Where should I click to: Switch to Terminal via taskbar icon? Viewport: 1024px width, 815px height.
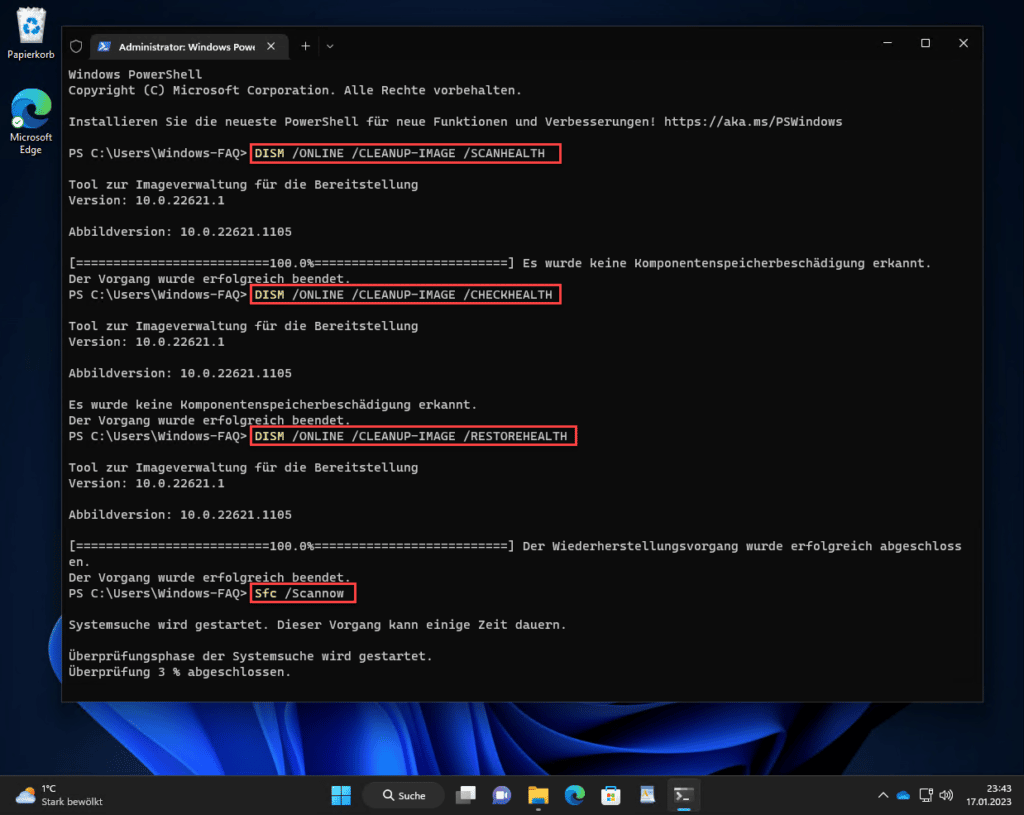pyautogui.click(x=684, y=795)
